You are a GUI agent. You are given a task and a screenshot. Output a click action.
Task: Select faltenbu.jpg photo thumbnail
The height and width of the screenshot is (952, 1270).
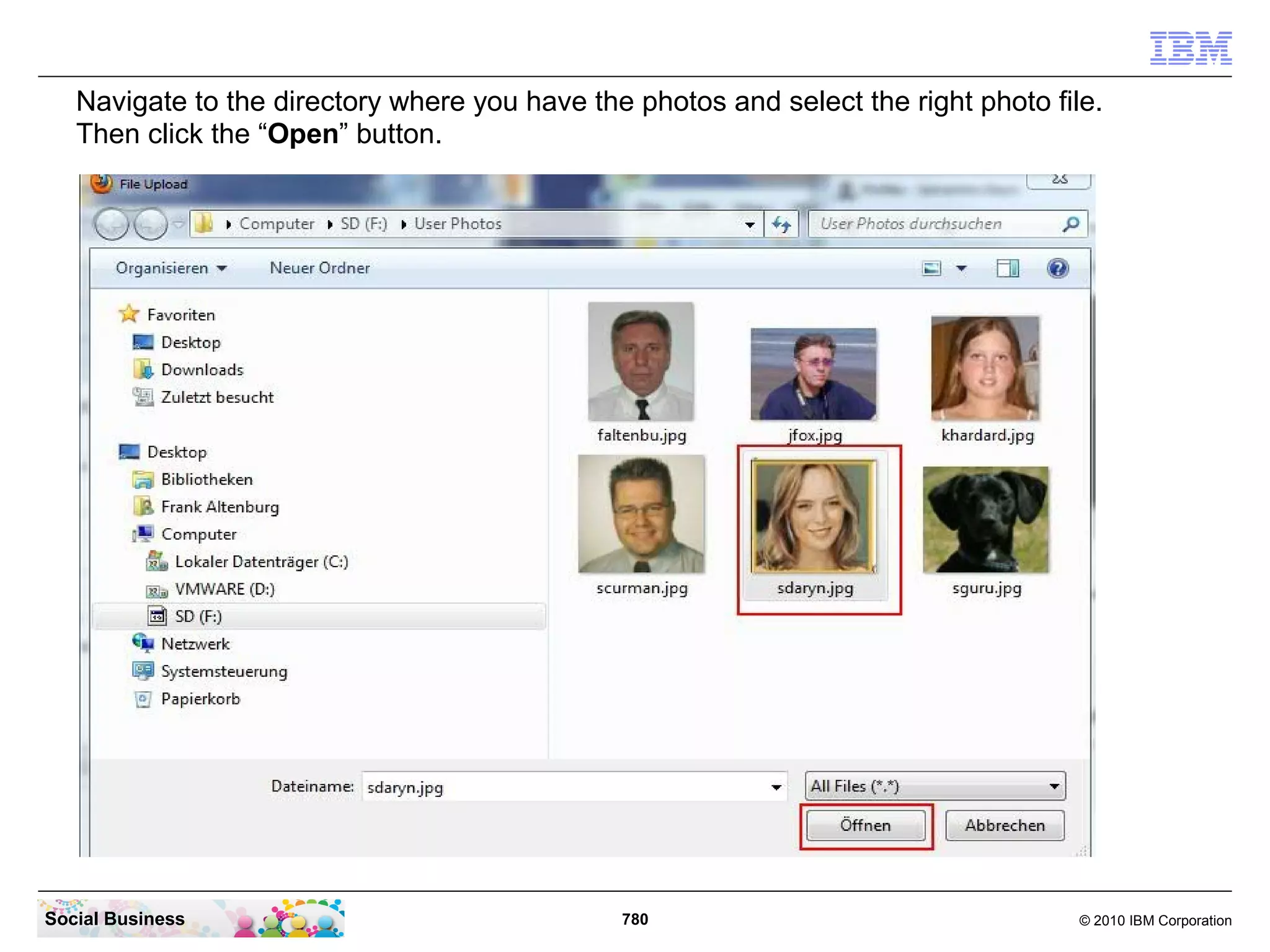click(641, 361)
